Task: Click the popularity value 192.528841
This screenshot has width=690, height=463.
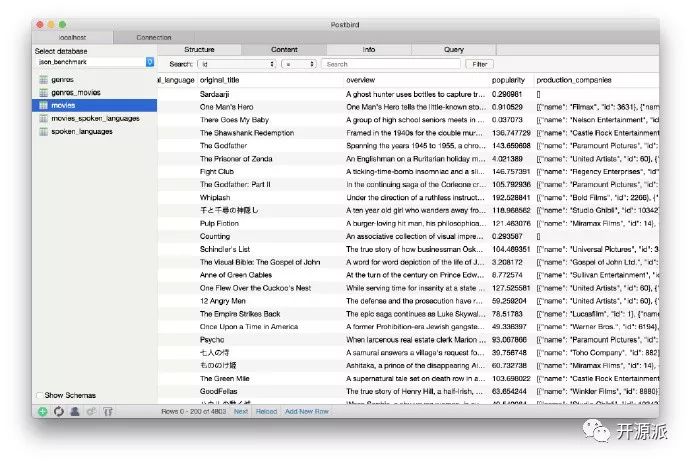Action: pyautogui.click(x=511, y=198)
